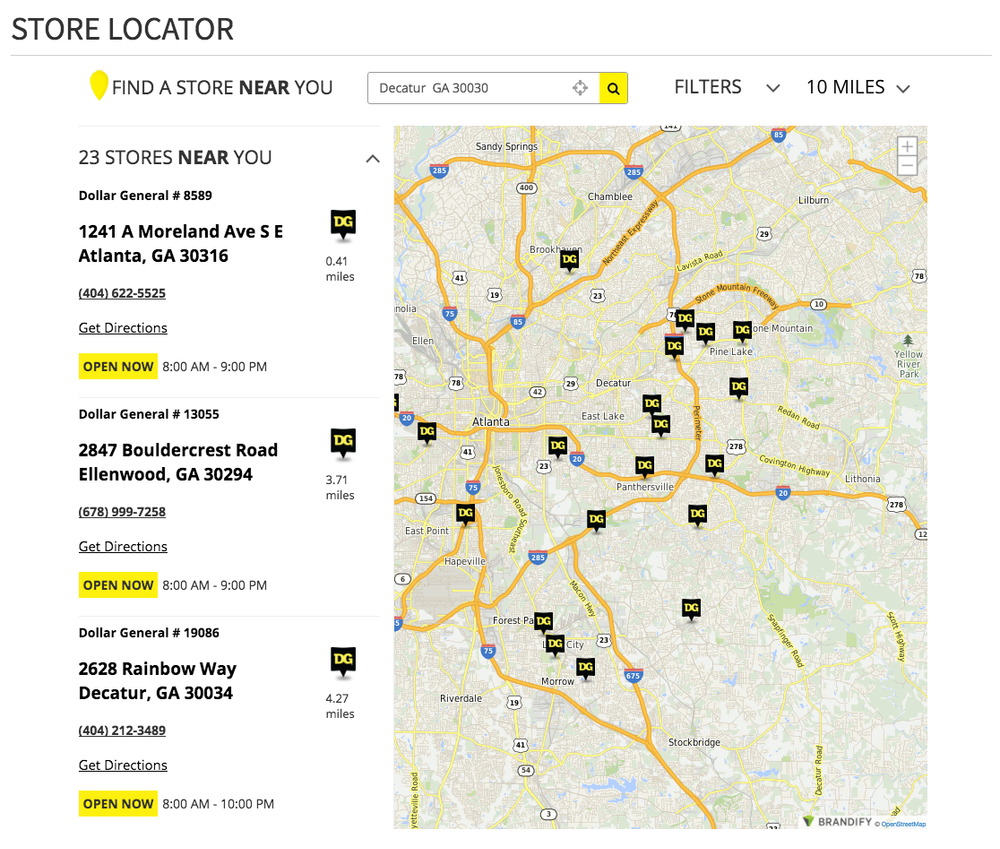The width and height of the screenshot is (1000, 849).
Task: Click the yellow search magnifier button
Action: [613, 88]
